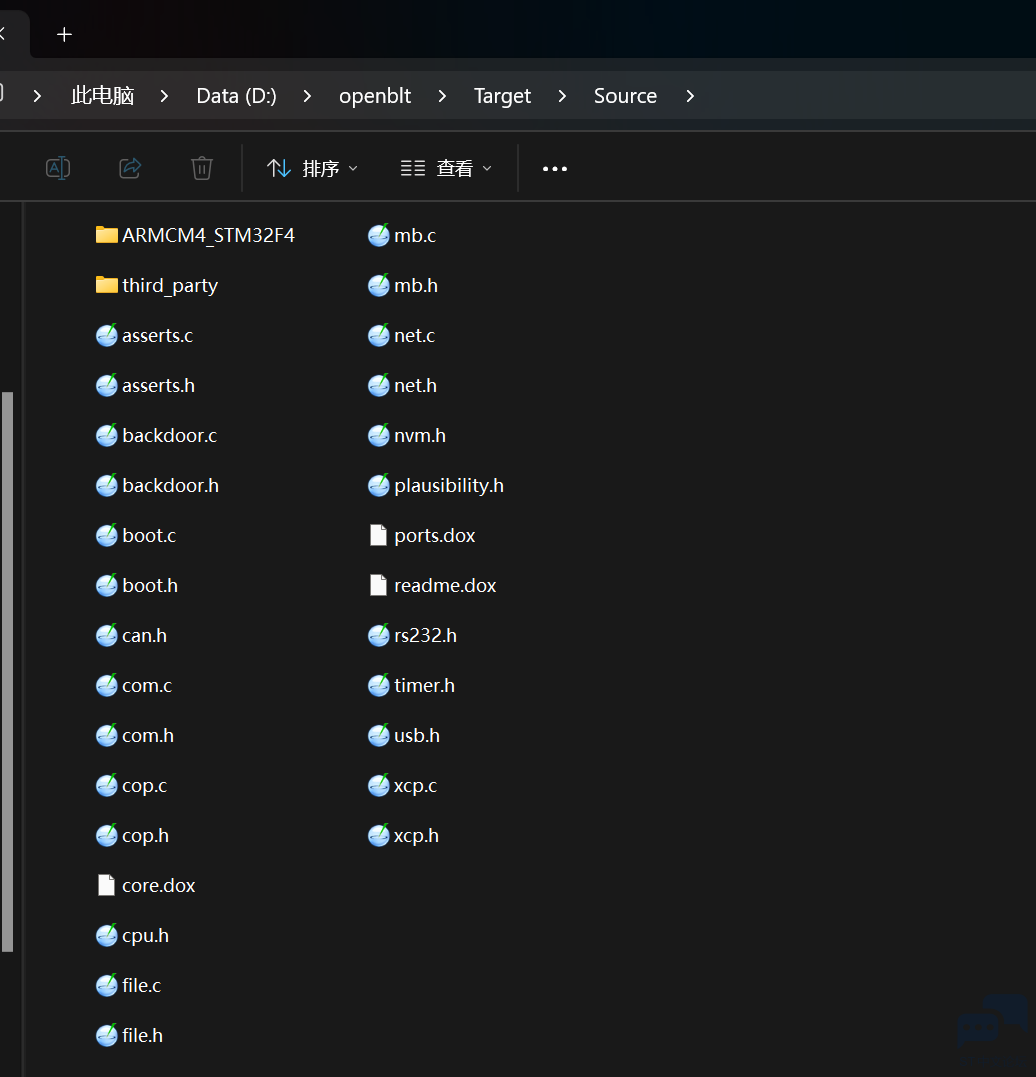The image size is (1036, 1077).
Task: Click 此电脑 in the address bar
Action: pos(102,95)
